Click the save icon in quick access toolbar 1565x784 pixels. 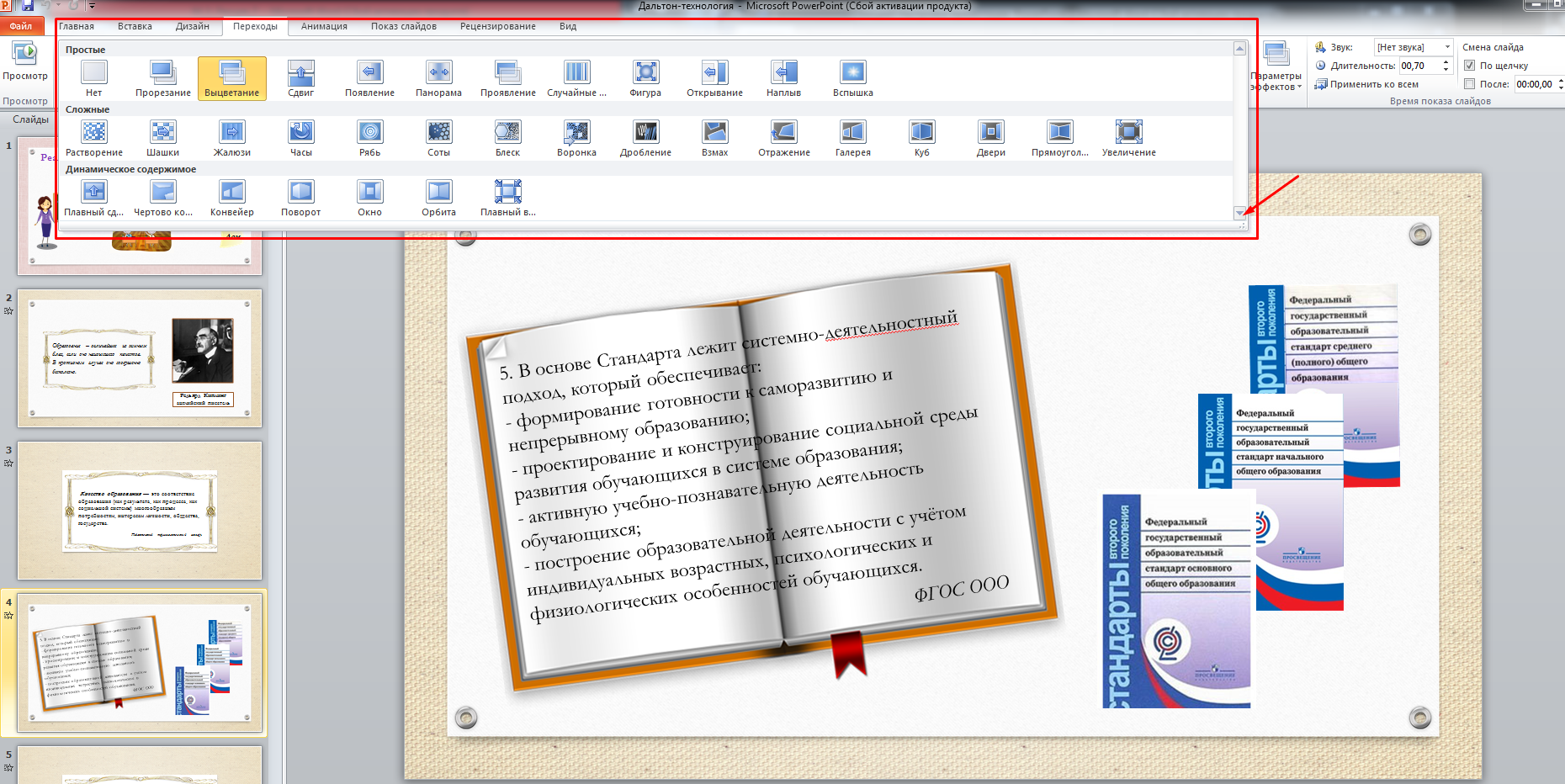click(28, 6)
